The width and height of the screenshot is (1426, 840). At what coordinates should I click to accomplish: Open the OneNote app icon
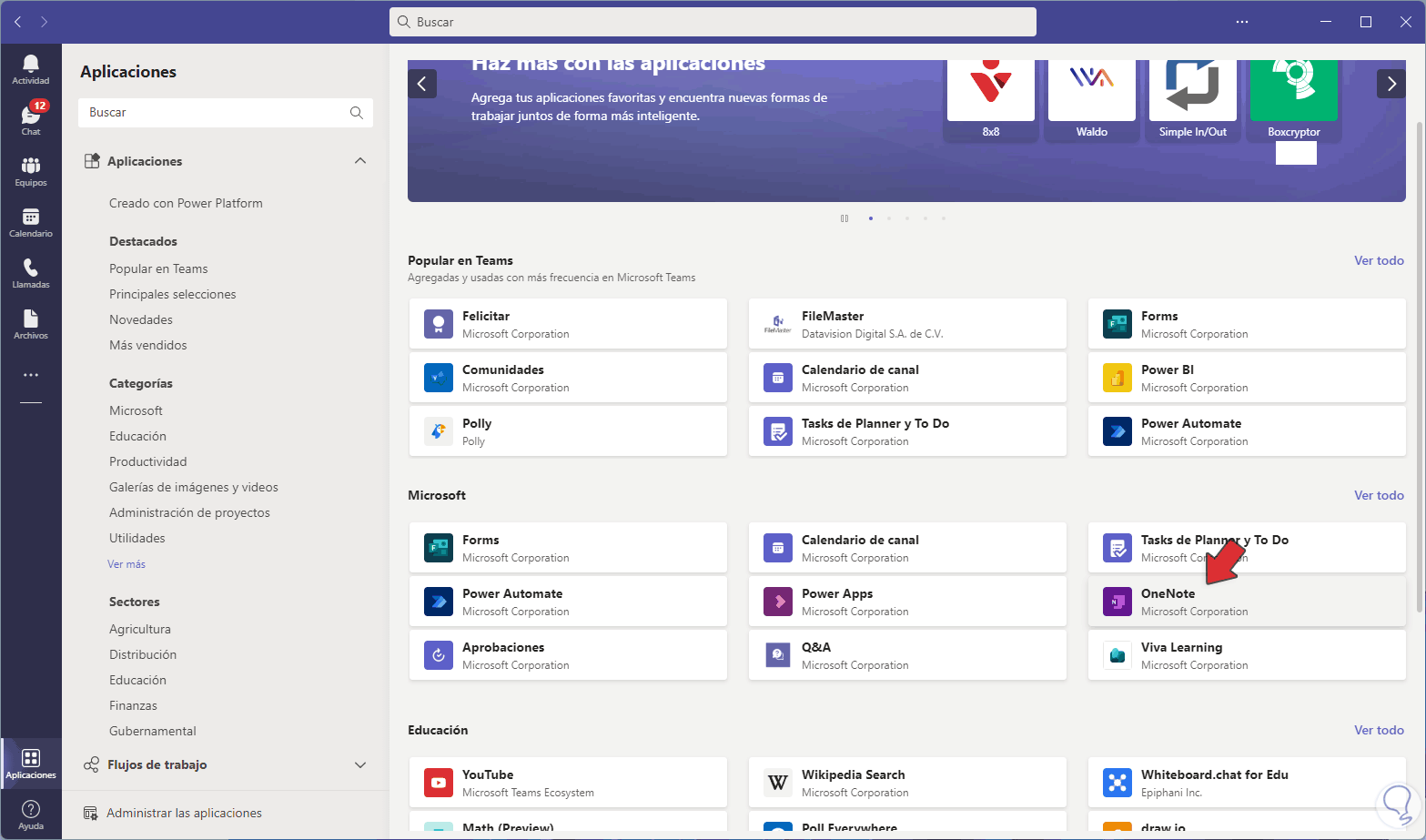1118,602
